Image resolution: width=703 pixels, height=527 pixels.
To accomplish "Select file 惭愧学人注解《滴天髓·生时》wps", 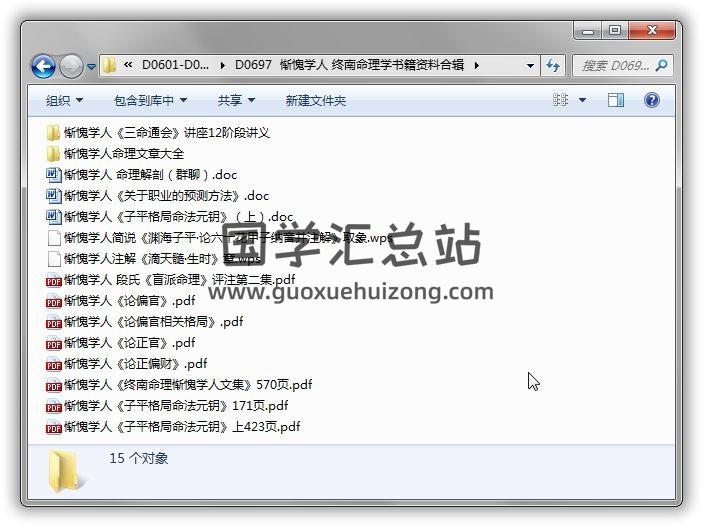I will (162, 259).
